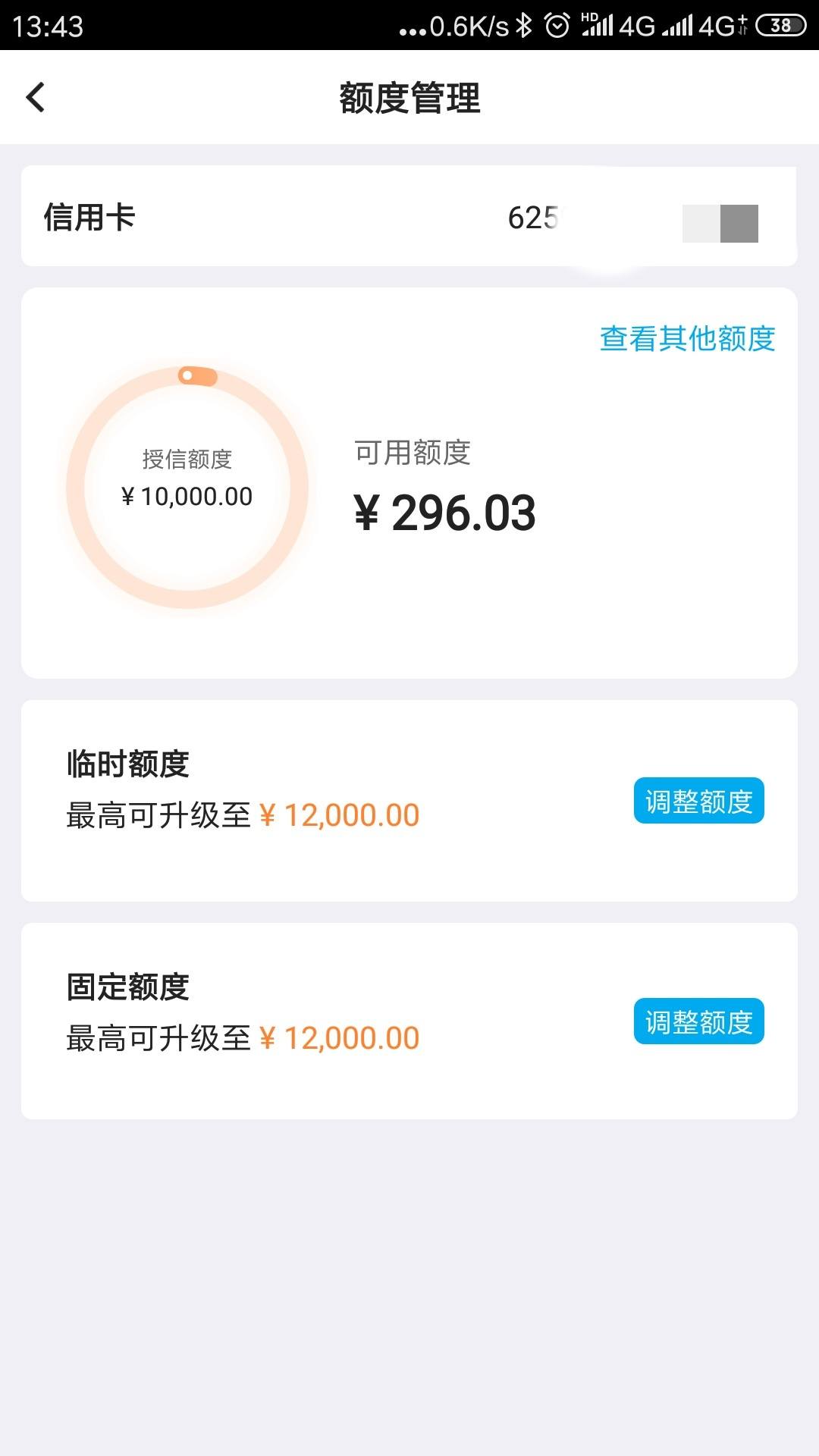Tap the 固定额度 heading
The width and height of the screenshot is (819, 1456).
[x=128, y=987]
